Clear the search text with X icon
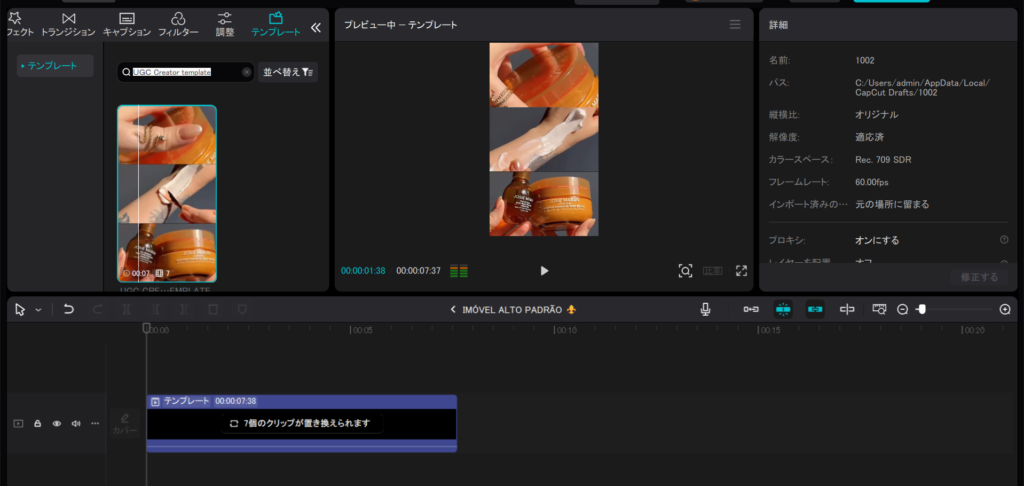 pos(246,73)
